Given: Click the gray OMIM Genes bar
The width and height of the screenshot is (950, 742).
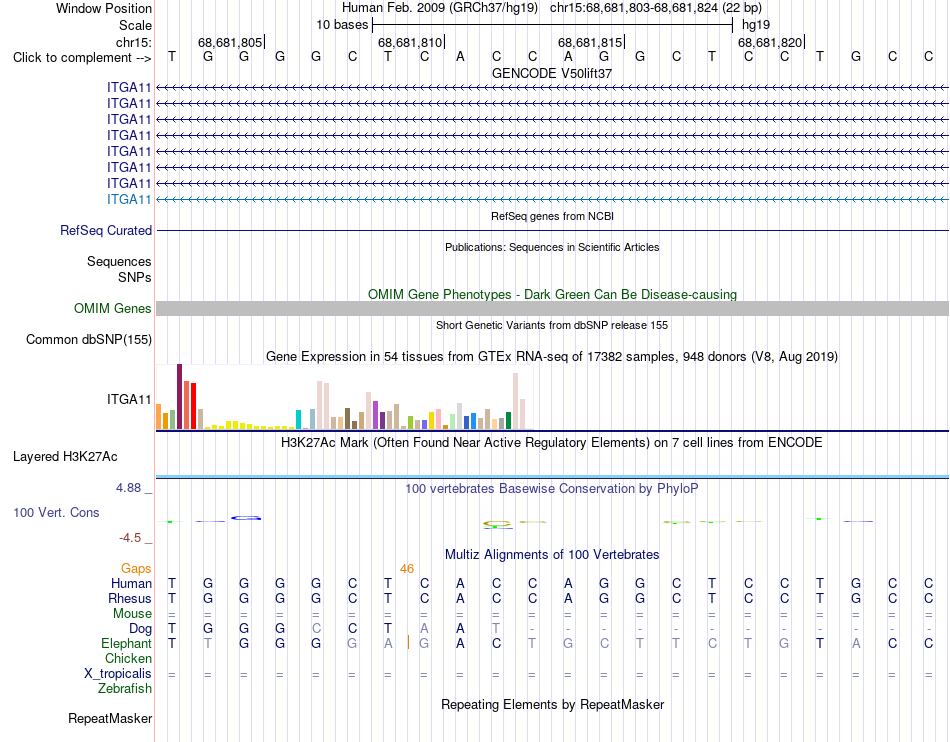Looking at the screenshot, I should (552, 308).
